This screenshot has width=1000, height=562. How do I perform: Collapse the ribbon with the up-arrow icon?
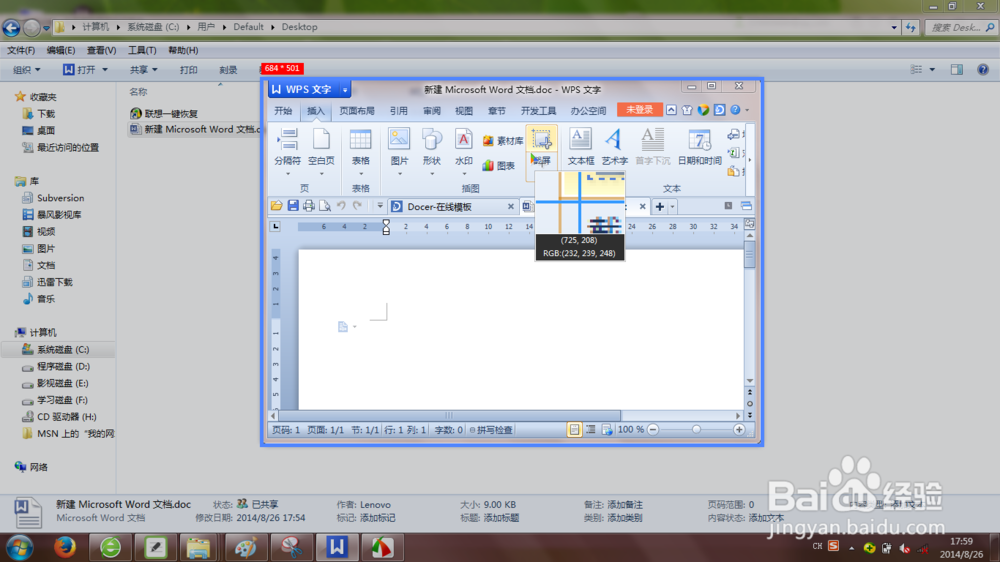click(x=671, y=110)
